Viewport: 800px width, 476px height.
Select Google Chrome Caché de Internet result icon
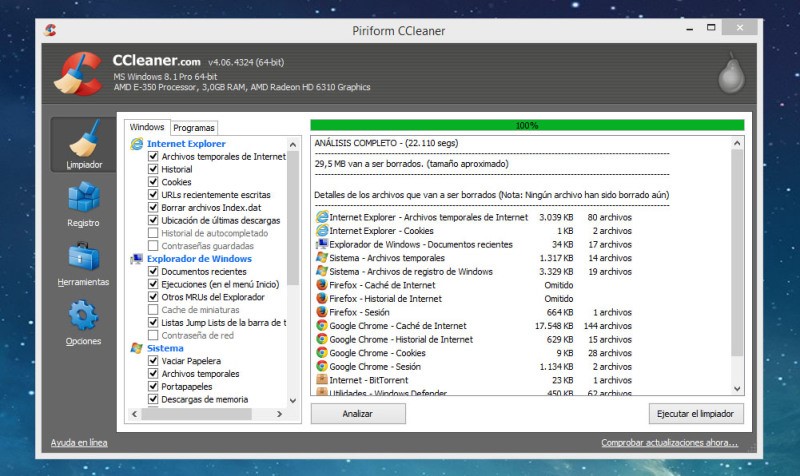click(x=321, y=326)
